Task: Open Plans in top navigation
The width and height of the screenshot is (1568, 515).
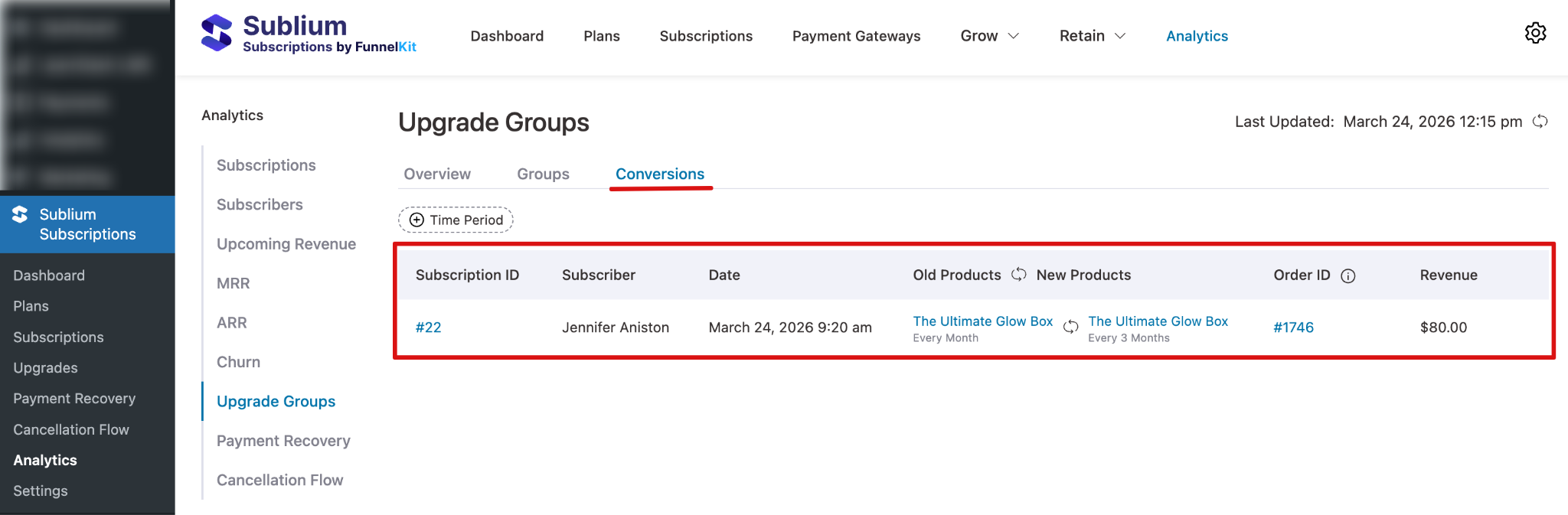Action: coord(602,36)
